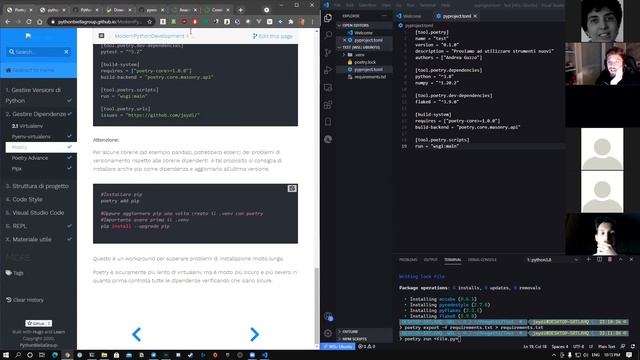This screenshot has height=360, width=640.
Task: Open Extensions view in VS Code activity bar
Action: 328,105
